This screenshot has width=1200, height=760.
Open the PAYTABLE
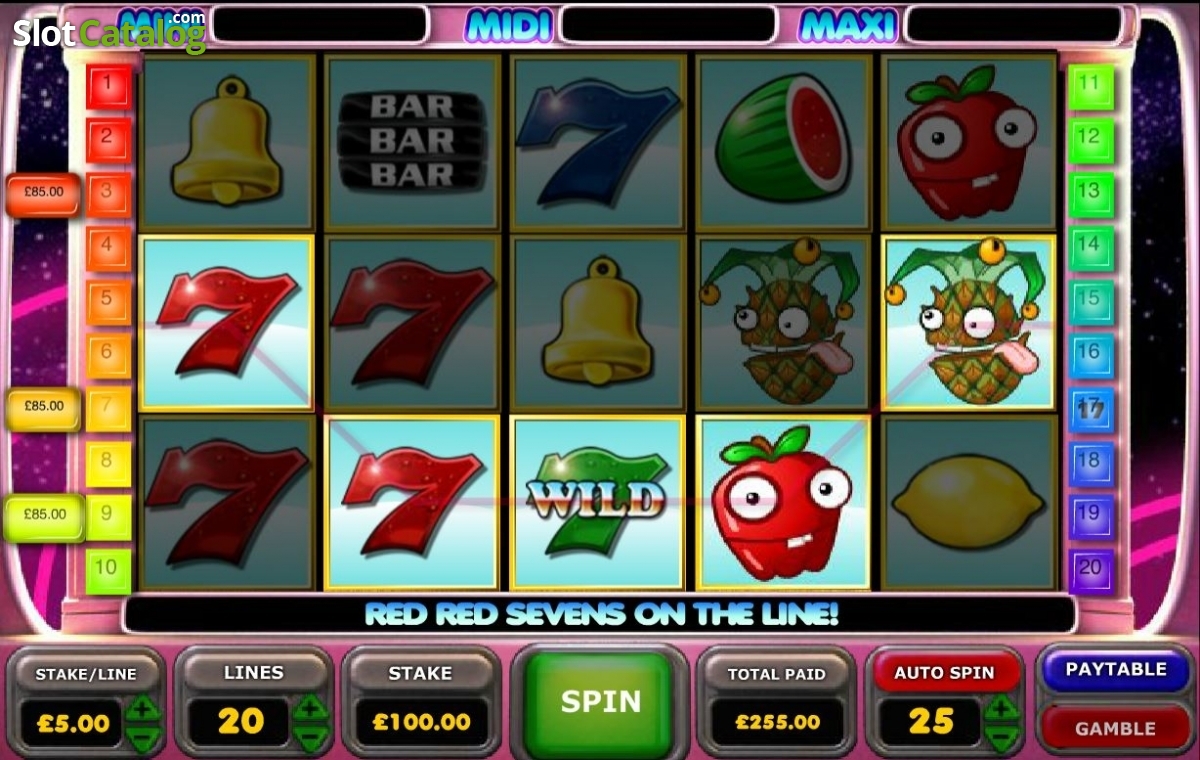coord(1115,669)
